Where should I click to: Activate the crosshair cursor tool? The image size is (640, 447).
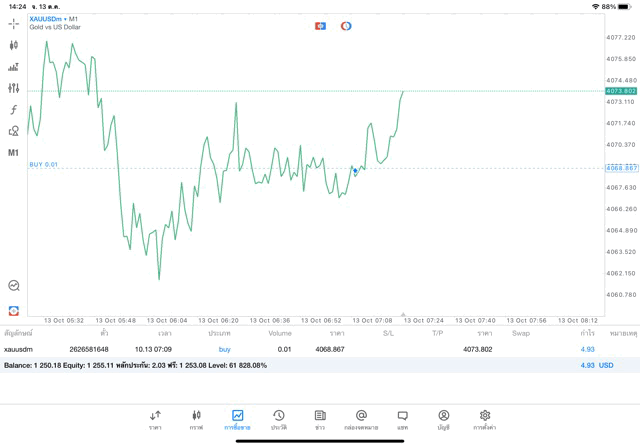click(x=14, y=23)
